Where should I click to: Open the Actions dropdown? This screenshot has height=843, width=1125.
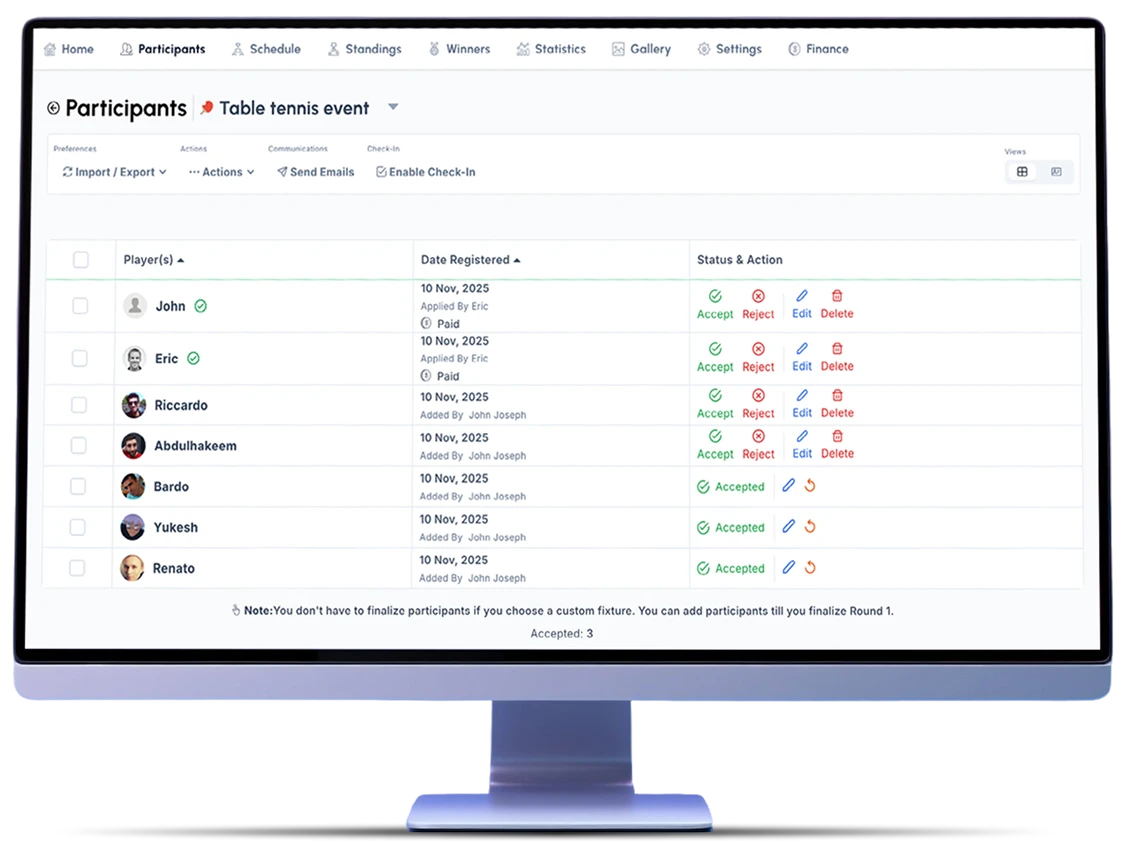click(222, 172)
